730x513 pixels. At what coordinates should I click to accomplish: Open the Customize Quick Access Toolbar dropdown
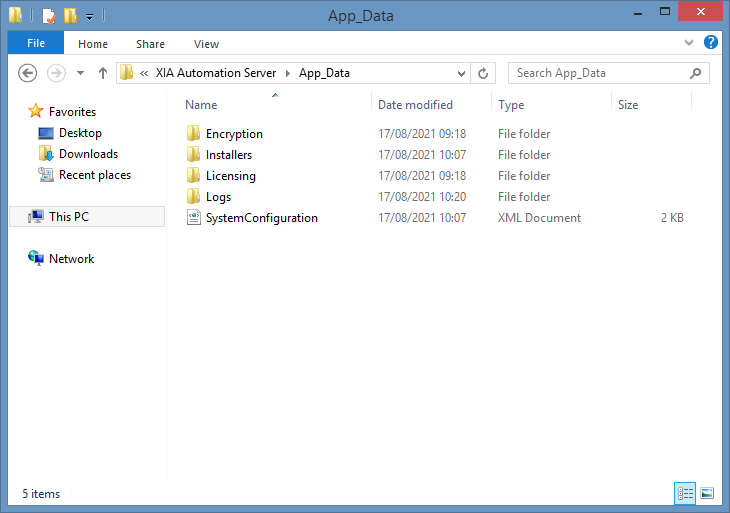point(89,17)
